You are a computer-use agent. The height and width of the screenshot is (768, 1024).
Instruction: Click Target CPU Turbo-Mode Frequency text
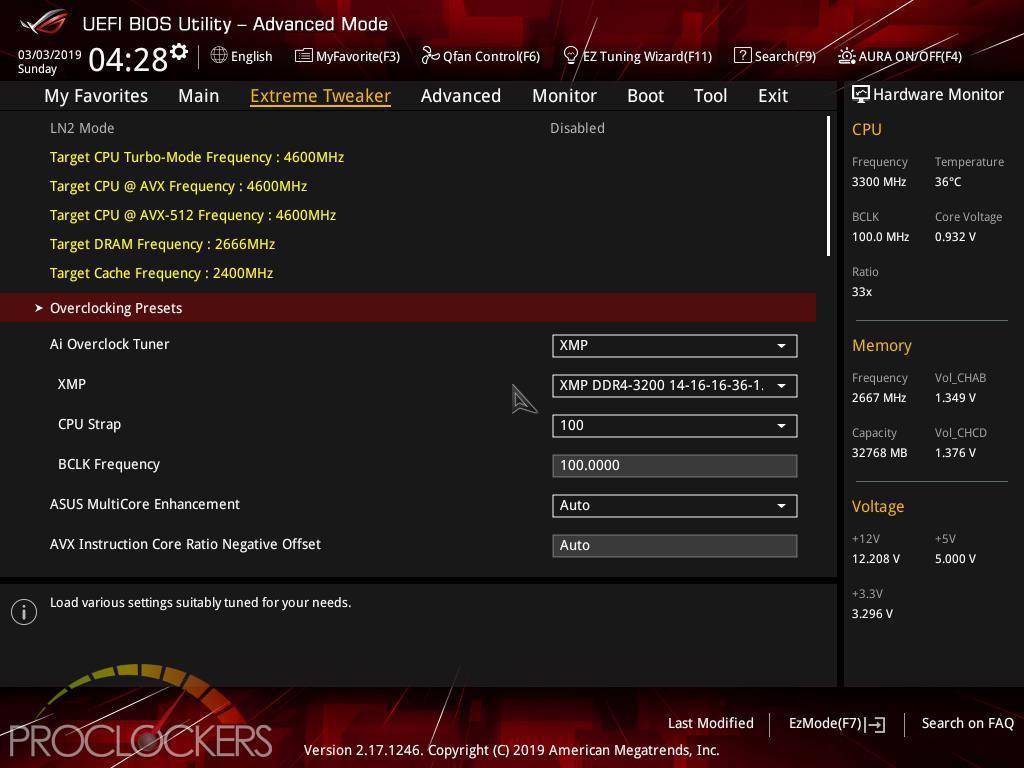click(x=197, y=157)
